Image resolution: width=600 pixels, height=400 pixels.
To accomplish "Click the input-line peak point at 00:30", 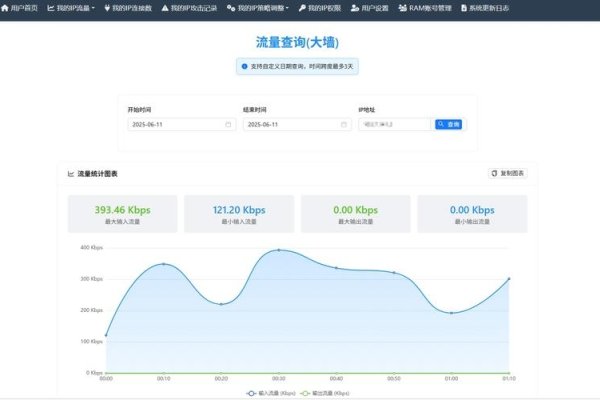I will click(279, 250).
